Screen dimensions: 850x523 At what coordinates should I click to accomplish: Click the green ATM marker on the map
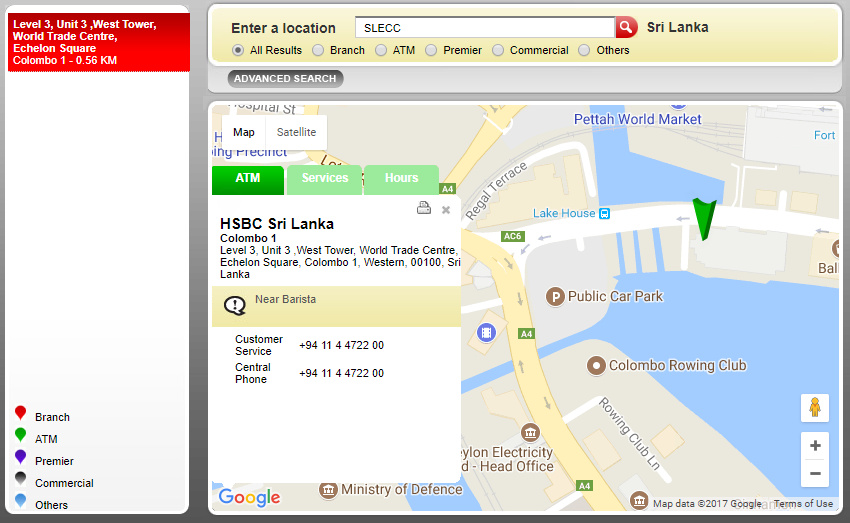[x=704, y=219]
